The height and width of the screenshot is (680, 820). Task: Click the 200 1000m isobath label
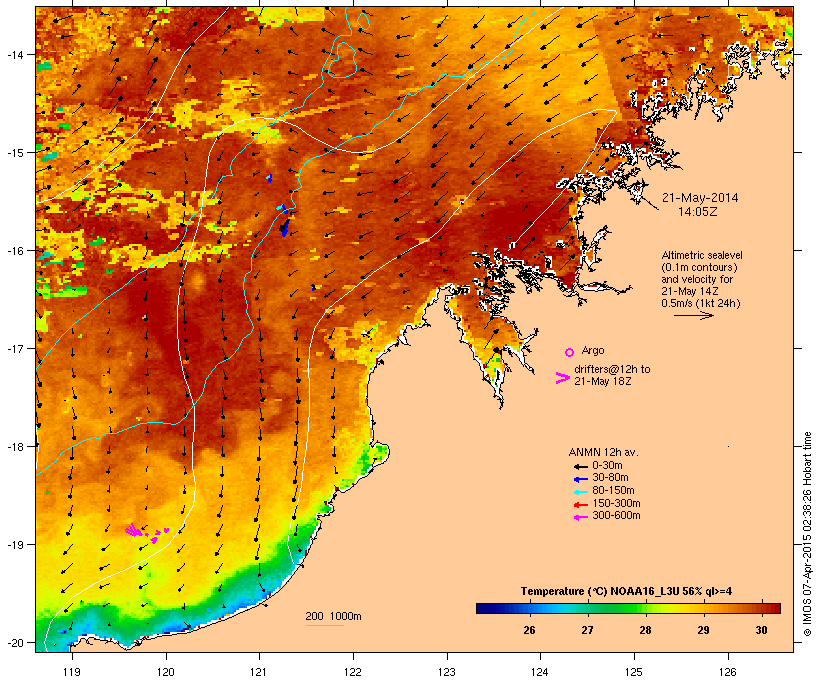coord(333,616)
